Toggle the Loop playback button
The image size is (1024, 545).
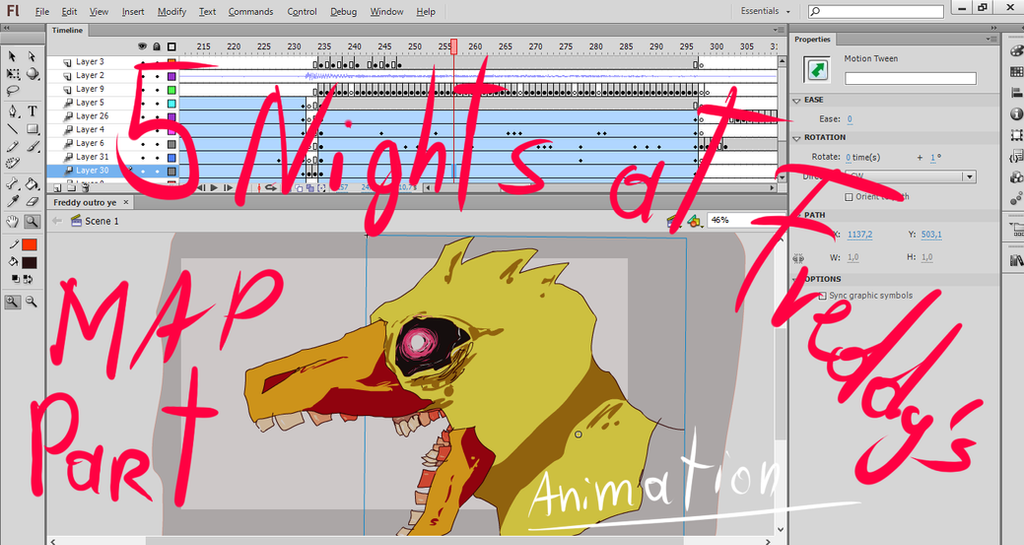[x=270, y=188]
